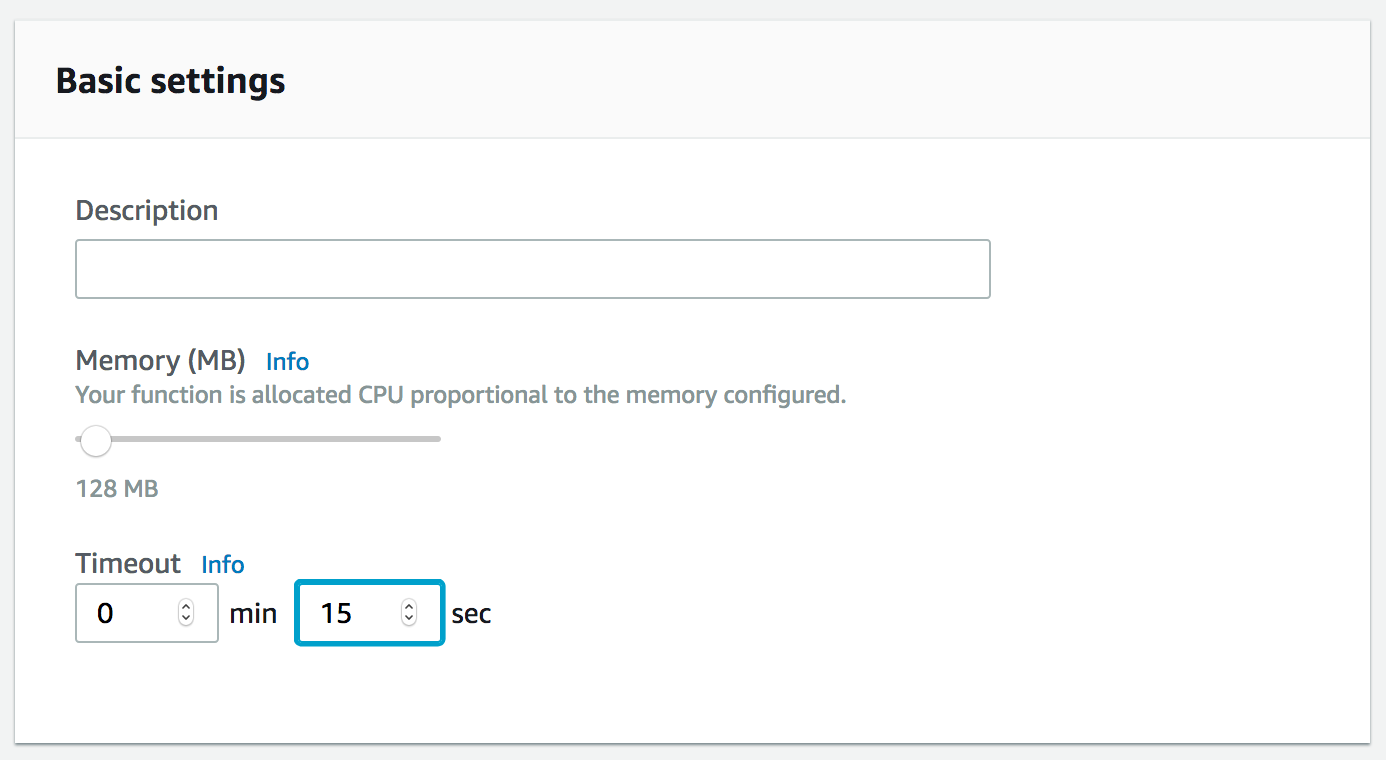Open the Info link beside Timeout
The width and height of the screenshot is (1386, 760).
click(x=223, y=565)
